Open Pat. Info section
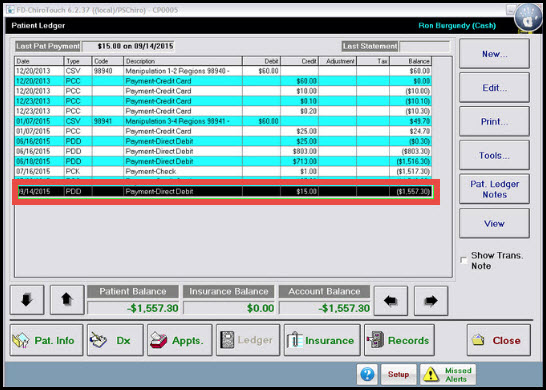 47,340
